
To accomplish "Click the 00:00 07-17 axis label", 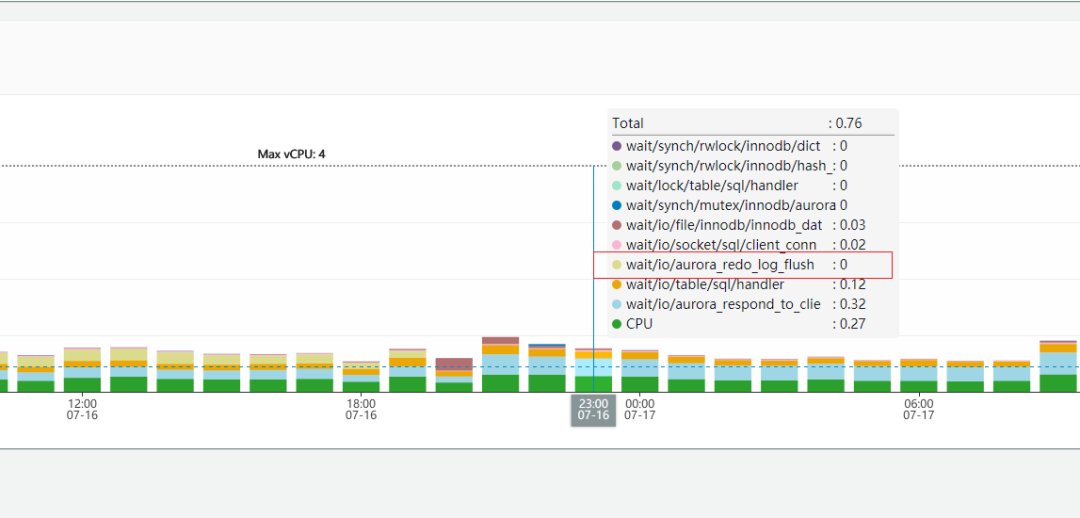I will point(639,409).
